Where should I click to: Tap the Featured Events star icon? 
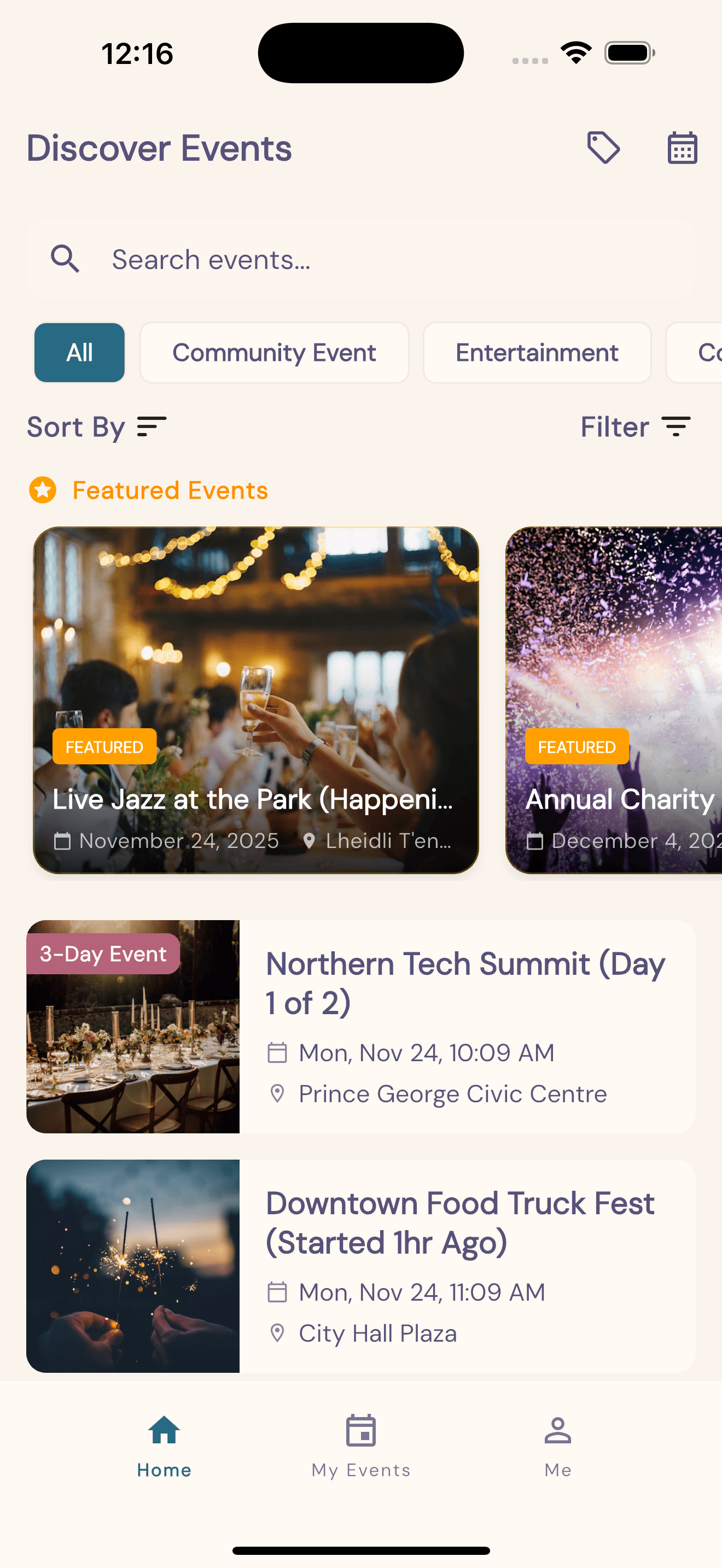[x=43, y=490]
